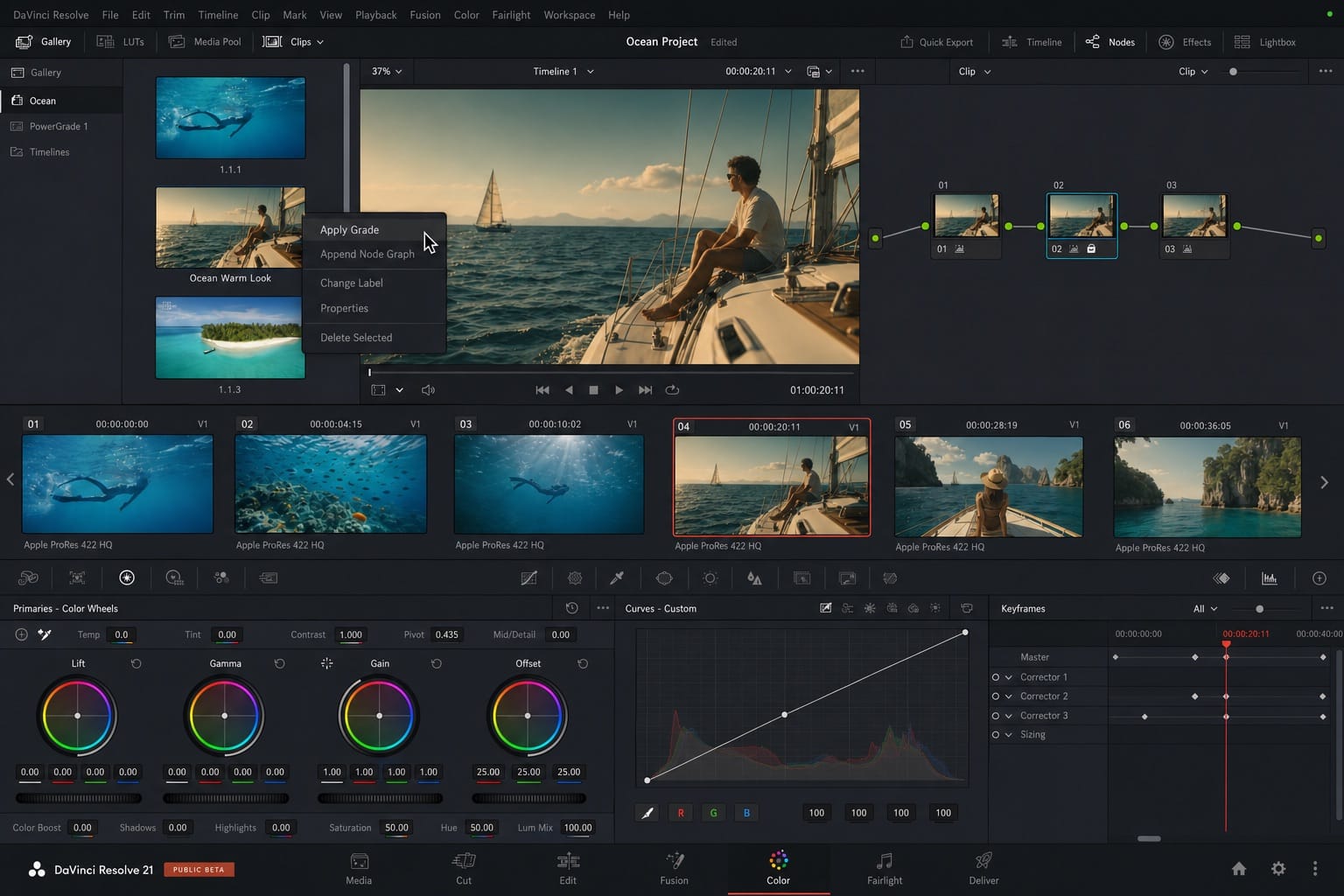This screenshot has height=896, width=1344.
Task: Select the Color Wheels primaries icon
Action: click(x=127, y=577)
